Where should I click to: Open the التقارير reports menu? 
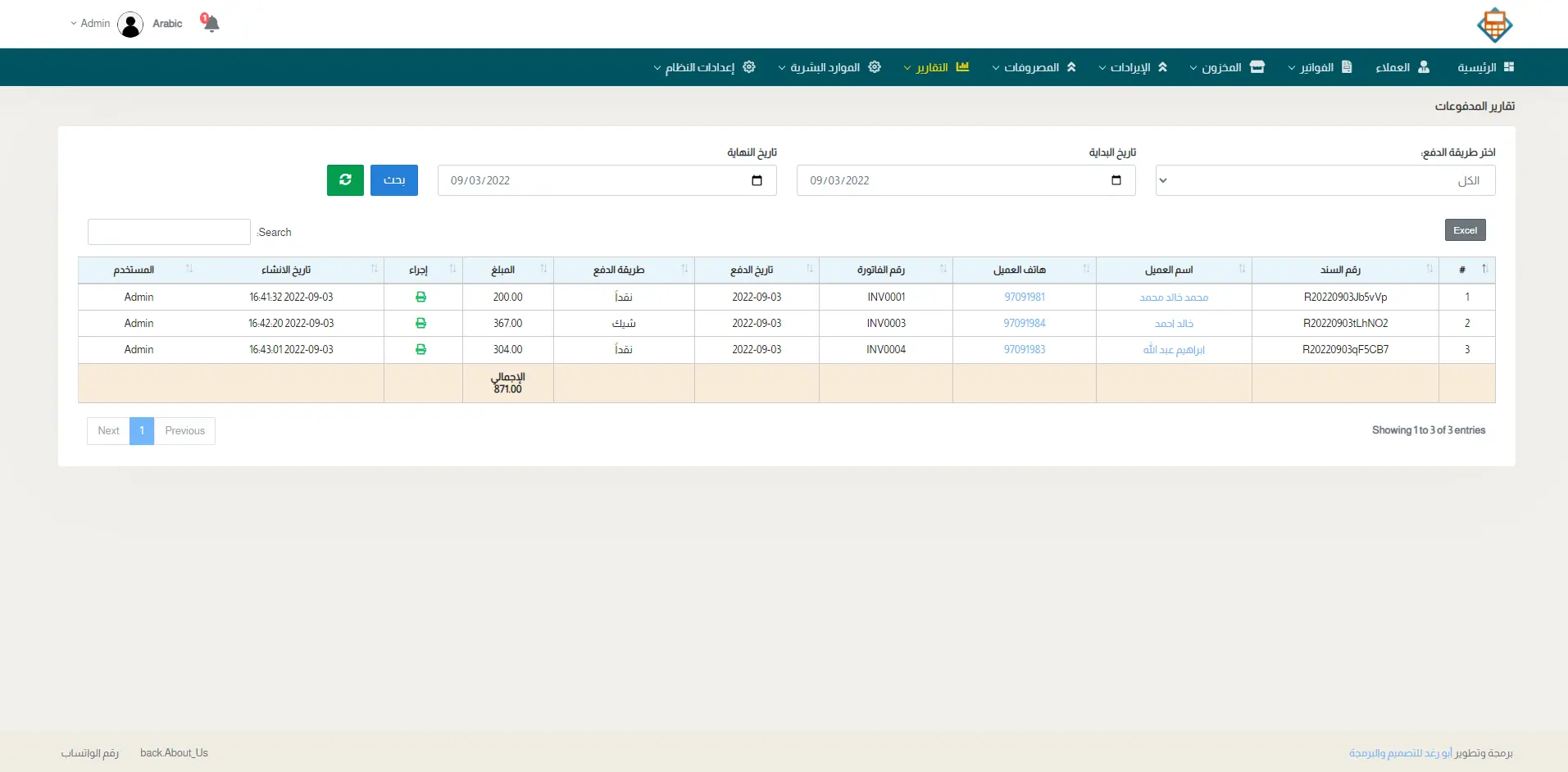[935, 67]
